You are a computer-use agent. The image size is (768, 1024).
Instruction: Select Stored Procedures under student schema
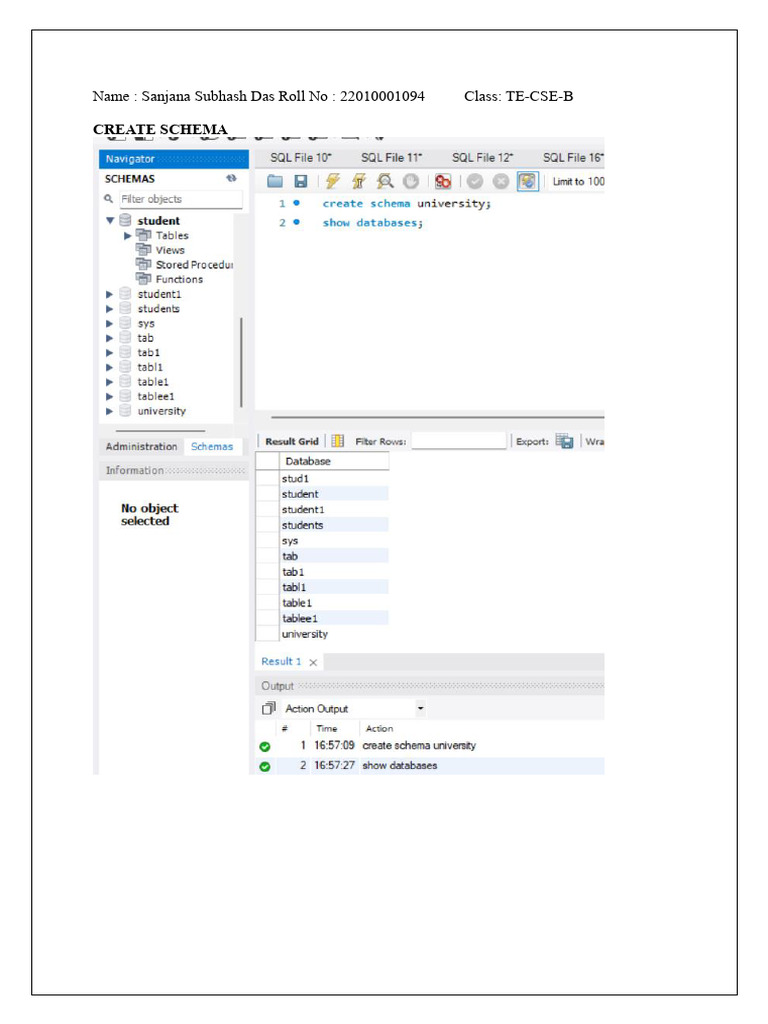pyautogui.click(x=194, y=264)
